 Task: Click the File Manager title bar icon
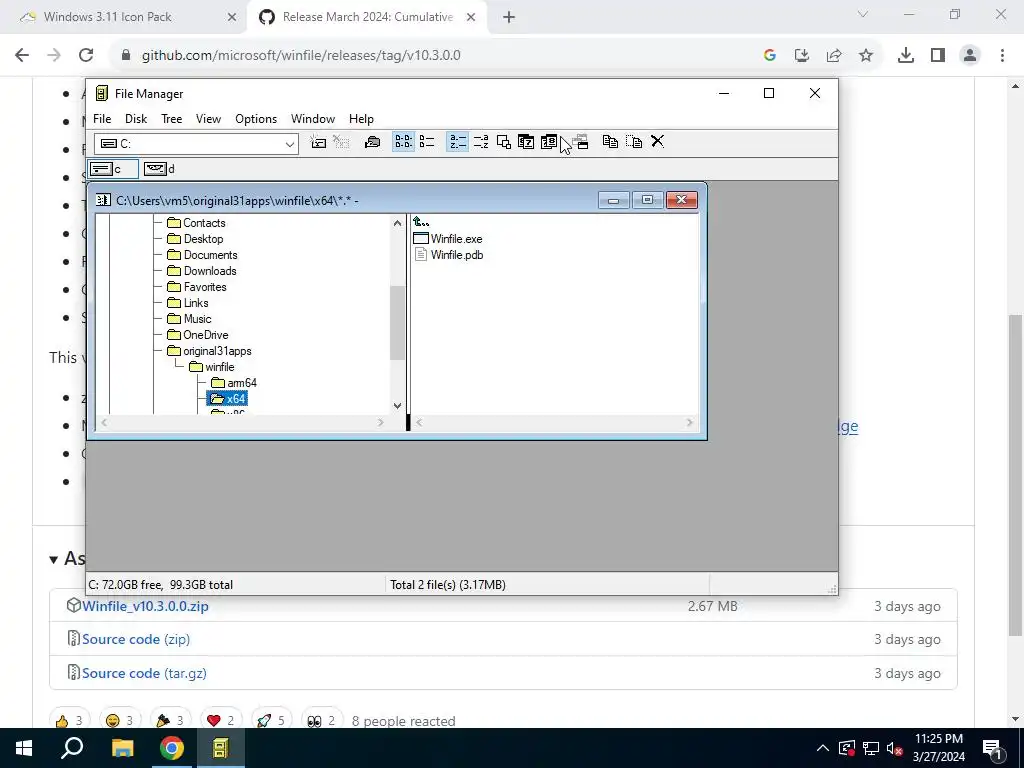pos(101,93)
